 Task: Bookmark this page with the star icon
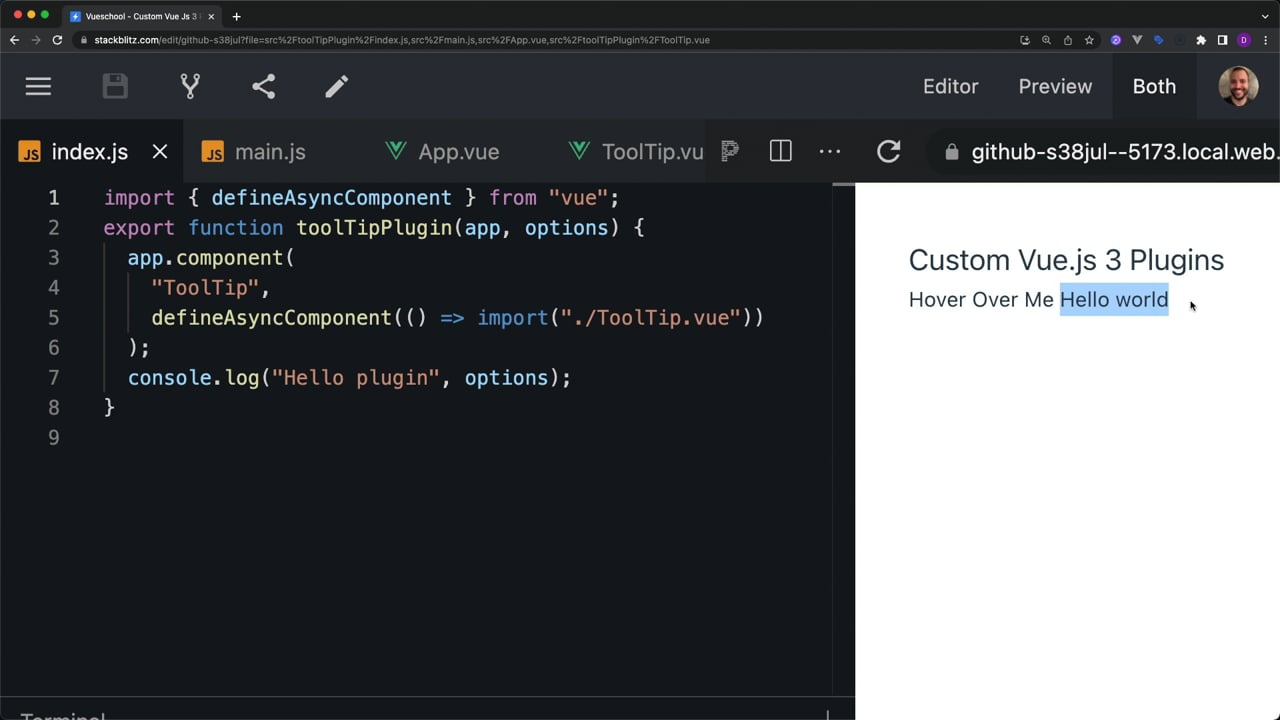coord(1089,40)
